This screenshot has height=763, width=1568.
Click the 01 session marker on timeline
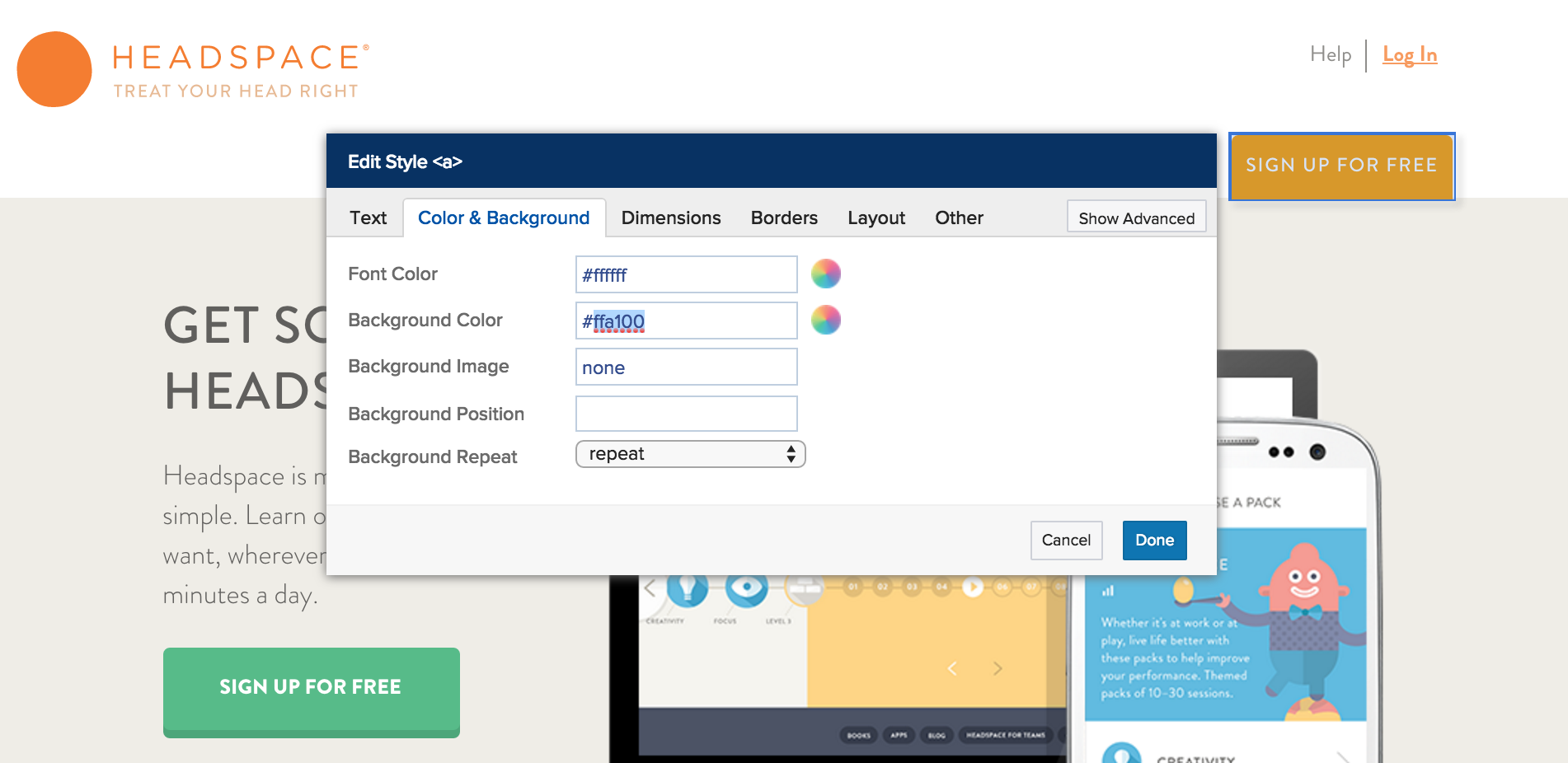point(853,587)
